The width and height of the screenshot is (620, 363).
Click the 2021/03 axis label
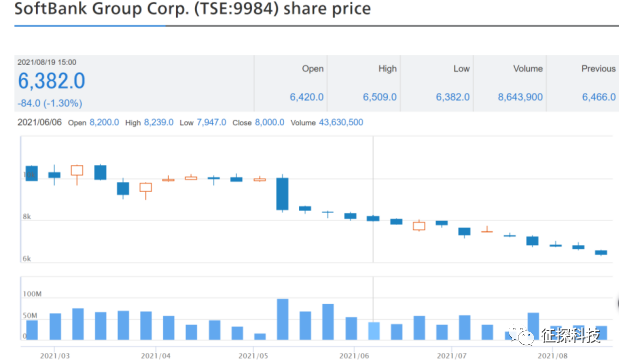[x=55, y=356]
